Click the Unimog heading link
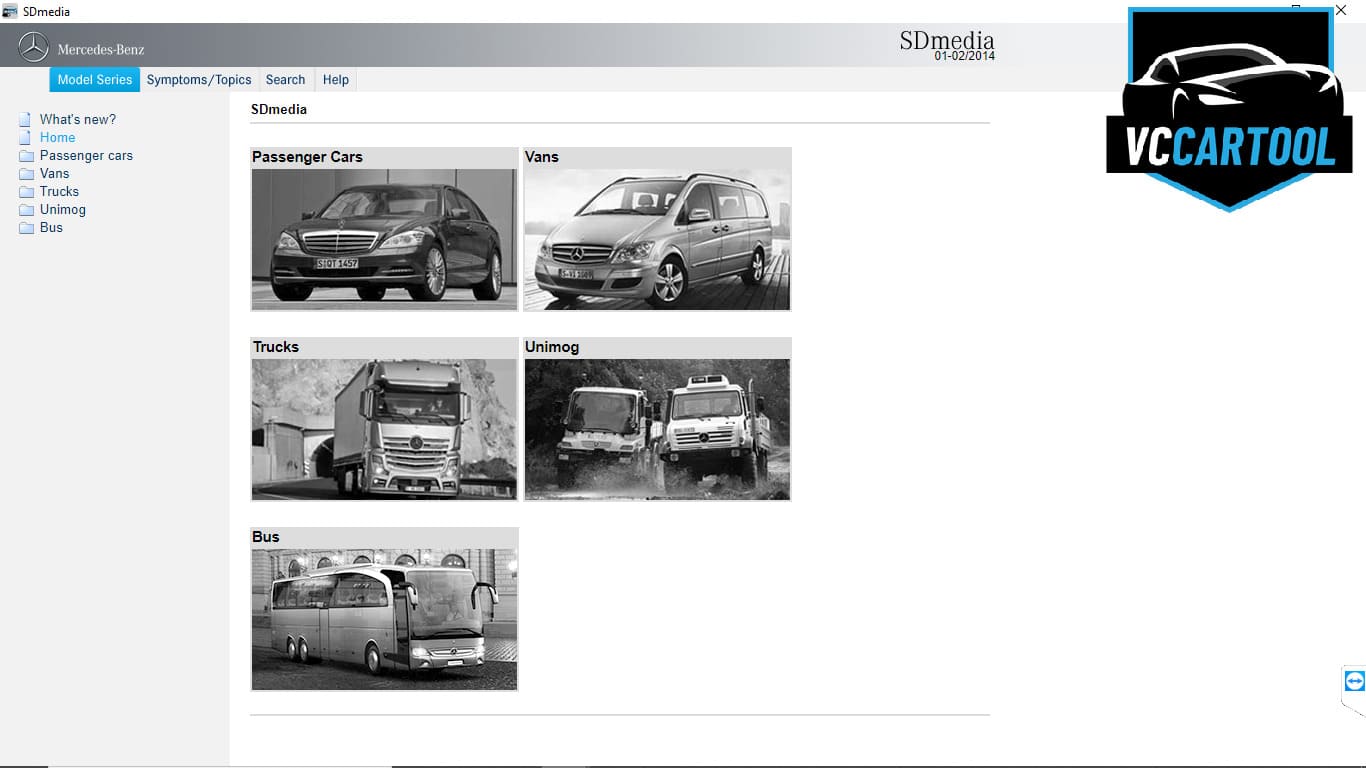The width and height of the screenshot is (1366, 768). coord(552,347)
